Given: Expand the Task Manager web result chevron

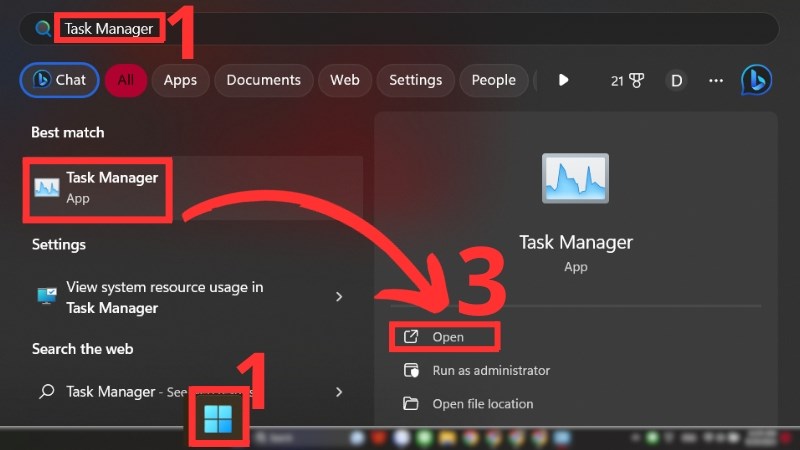Looking at the screenshot, I should click(339, 392).
